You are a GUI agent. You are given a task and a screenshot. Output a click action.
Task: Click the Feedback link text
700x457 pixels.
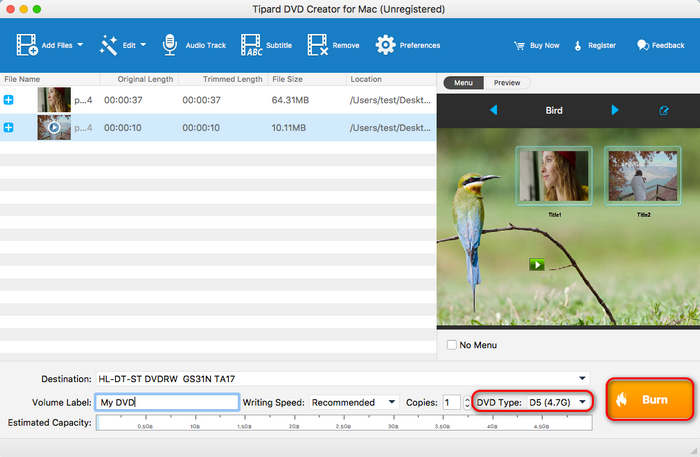click(668, 46)
